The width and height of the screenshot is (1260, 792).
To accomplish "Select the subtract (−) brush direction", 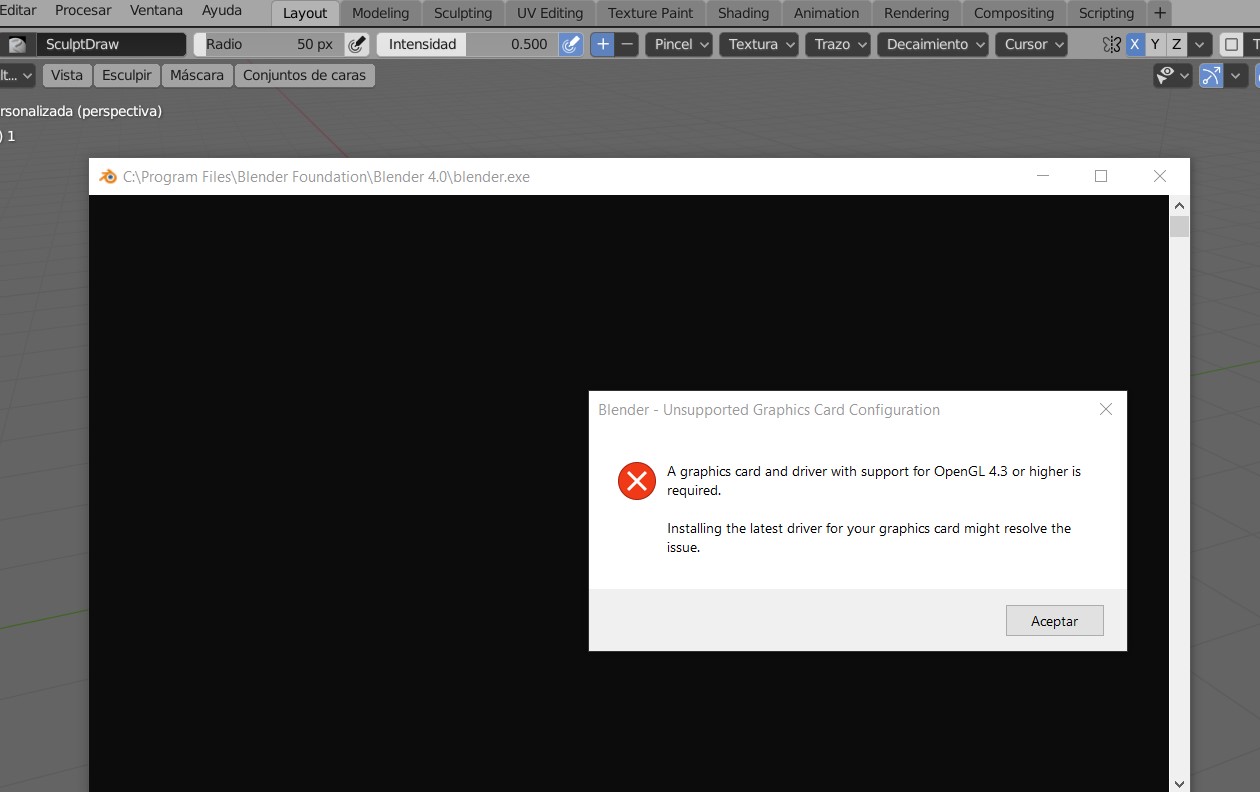I will tap(627, 45).
